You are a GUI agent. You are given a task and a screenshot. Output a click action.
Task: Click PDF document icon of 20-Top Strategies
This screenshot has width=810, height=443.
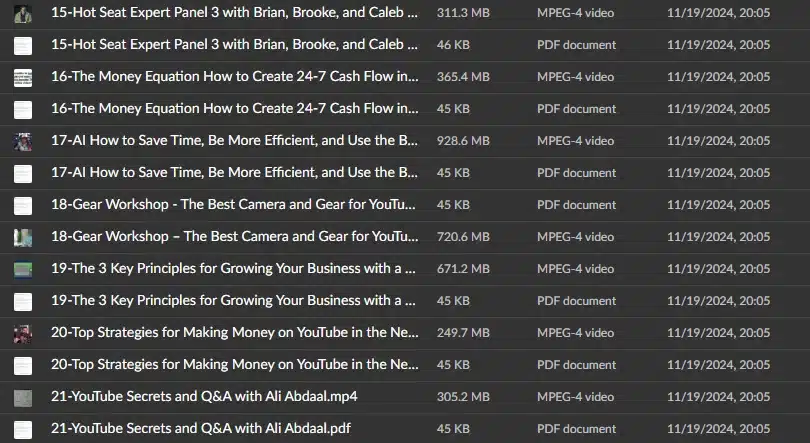tap(23, 366)
